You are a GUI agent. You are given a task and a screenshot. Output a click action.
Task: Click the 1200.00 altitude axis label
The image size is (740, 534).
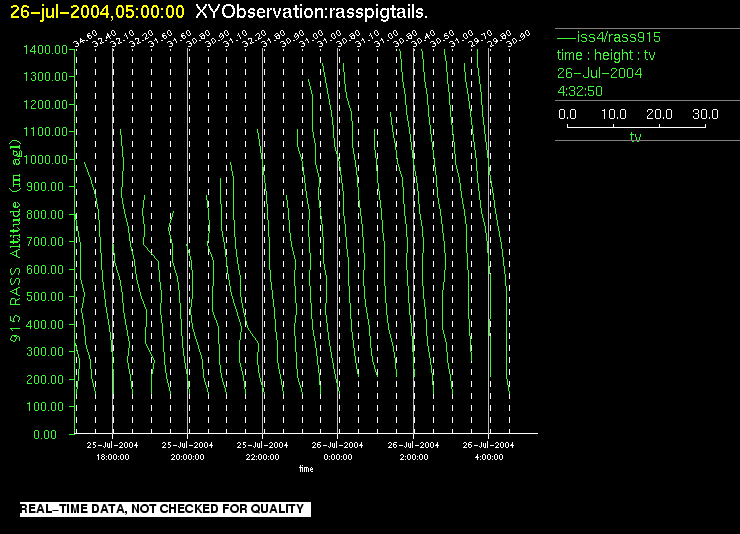(45, 104)
